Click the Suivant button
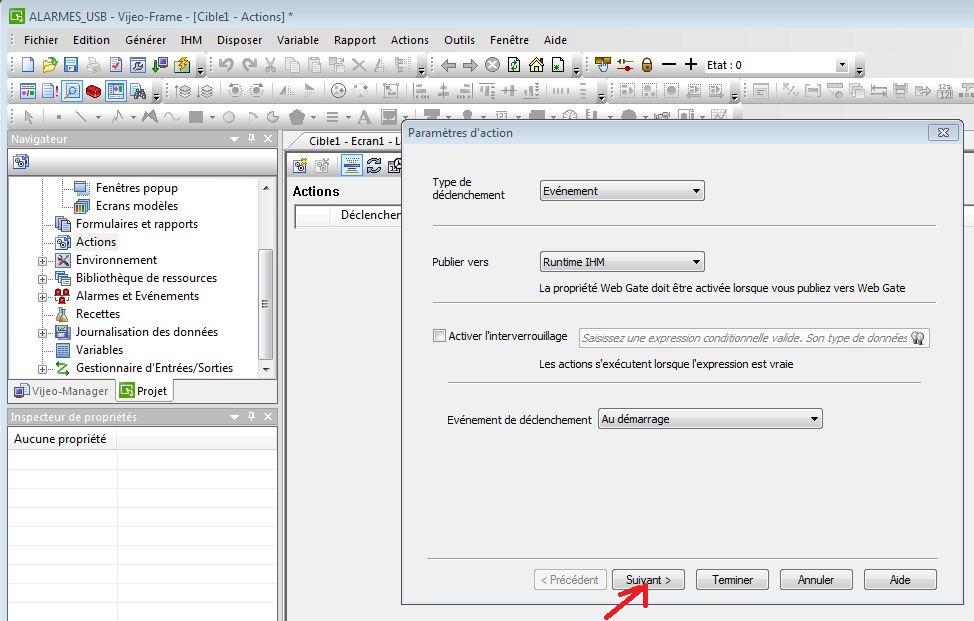The width and height of the screenshot is (974, 621). [648, 580]
